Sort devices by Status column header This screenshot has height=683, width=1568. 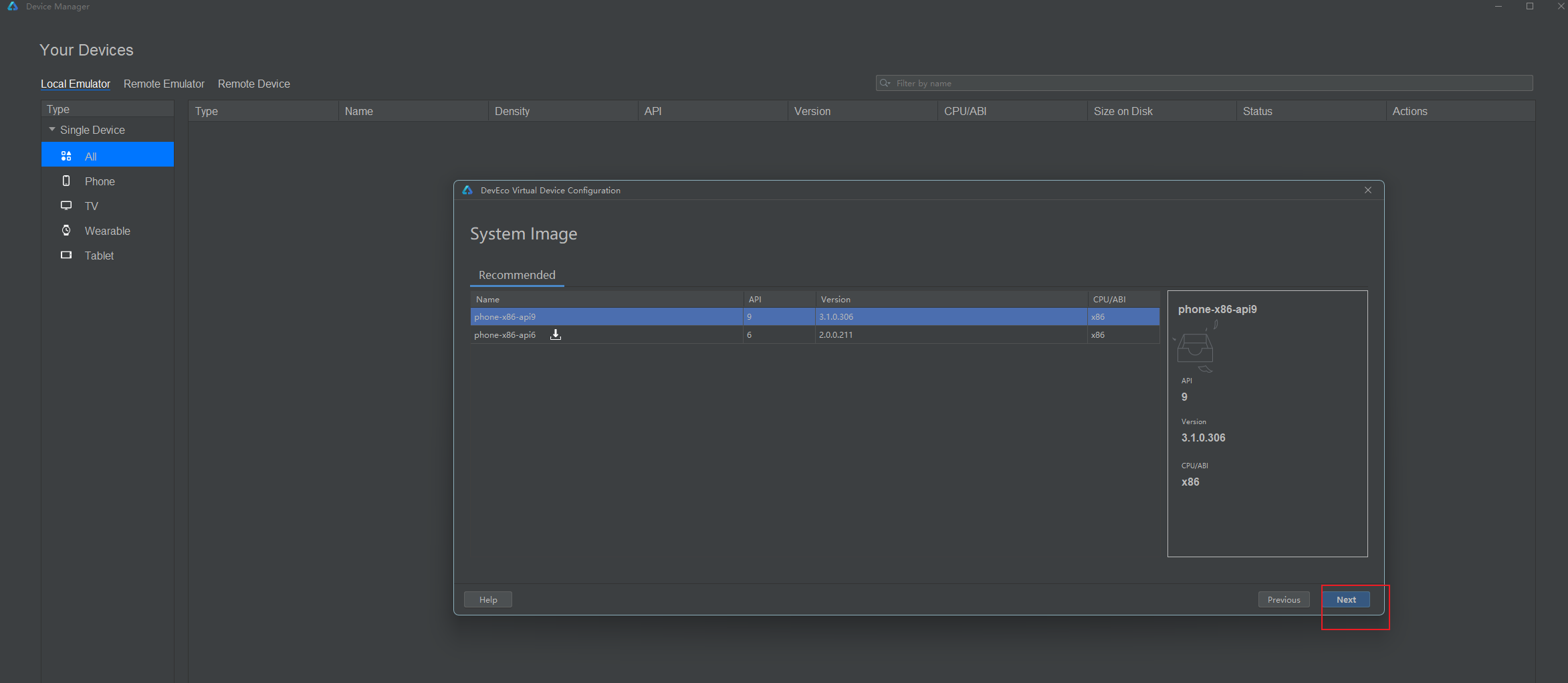(x=1311, y=111)
